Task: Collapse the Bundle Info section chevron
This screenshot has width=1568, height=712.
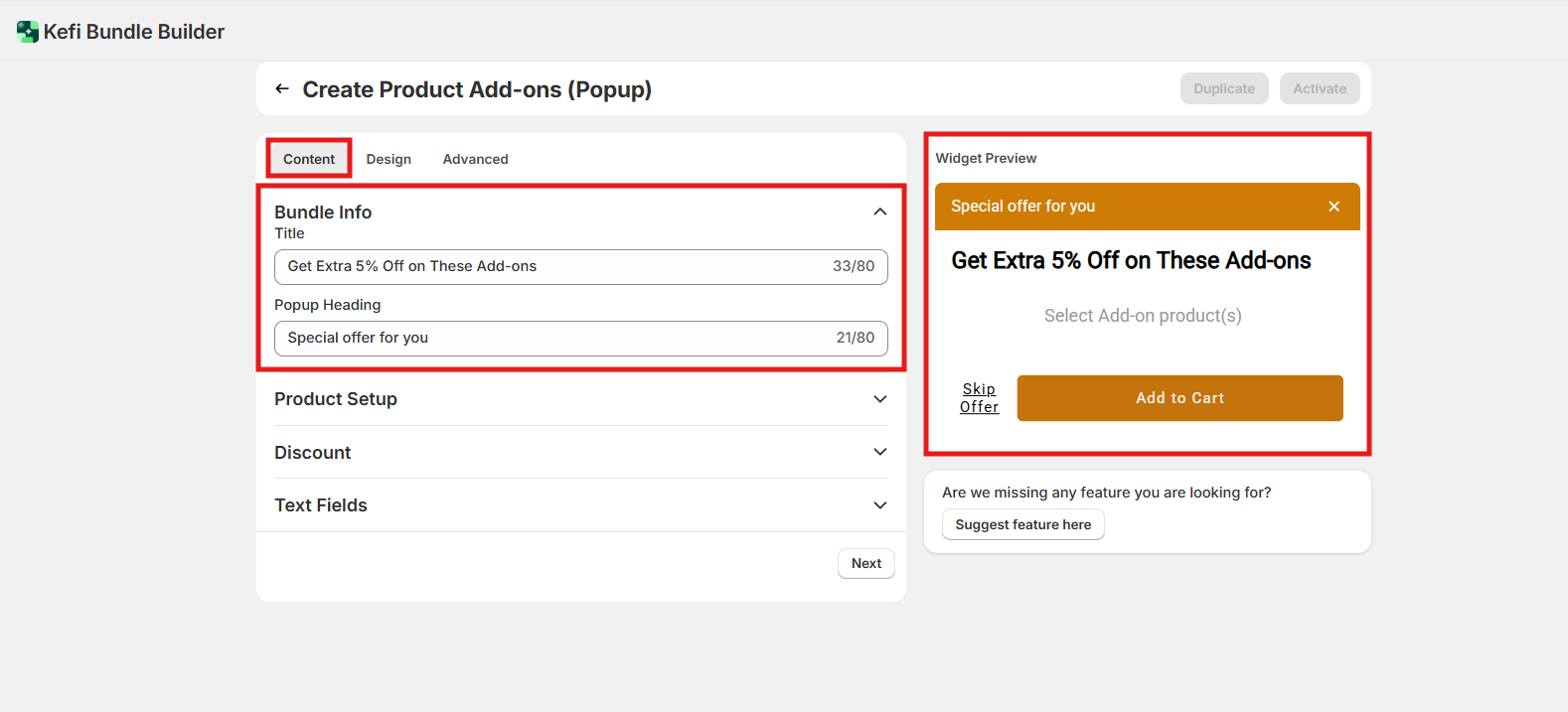Action: [879, 212]
